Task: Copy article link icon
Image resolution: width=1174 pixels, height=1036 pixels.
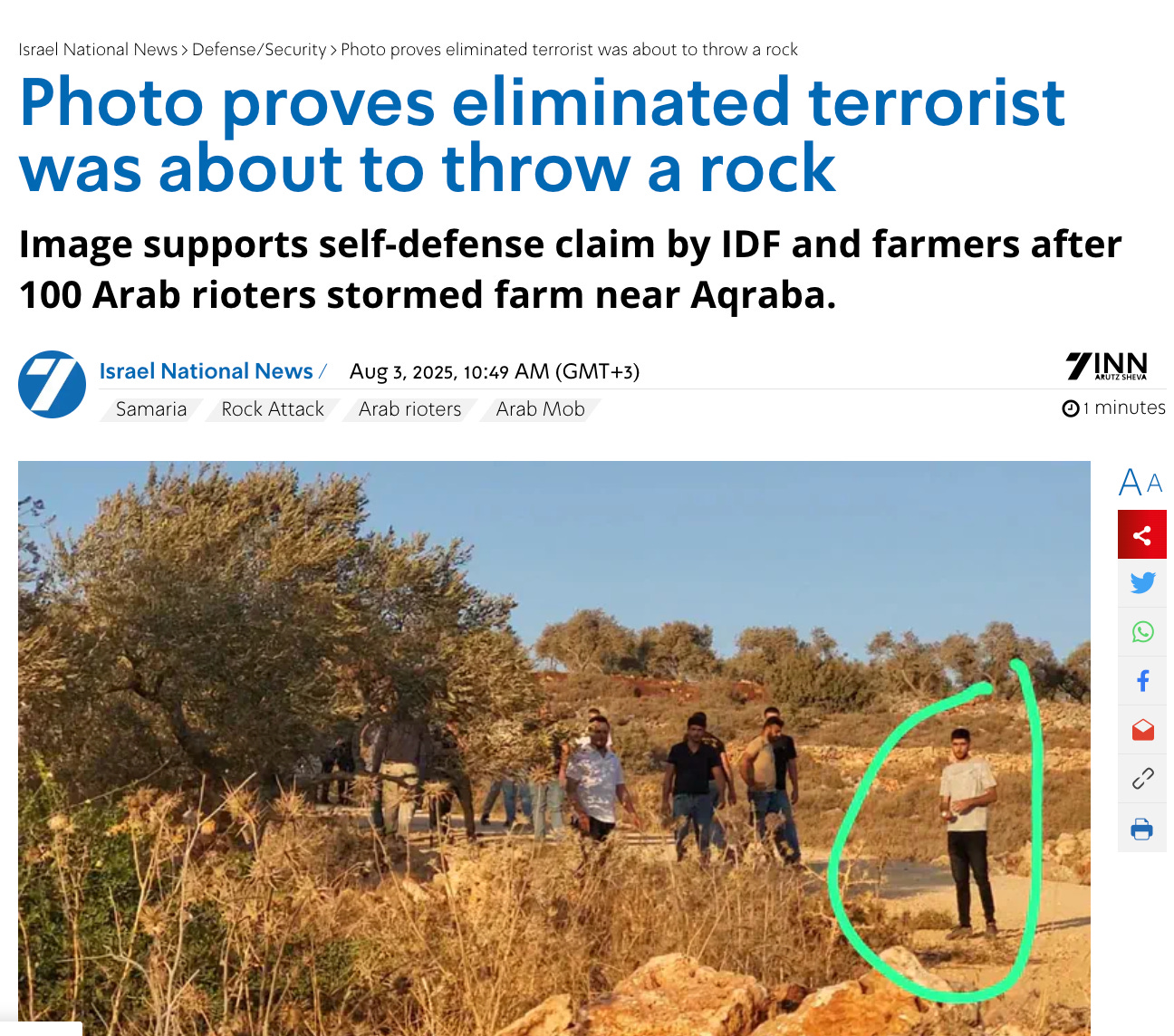Action: pyautogui.click(x=1142, y=778)
